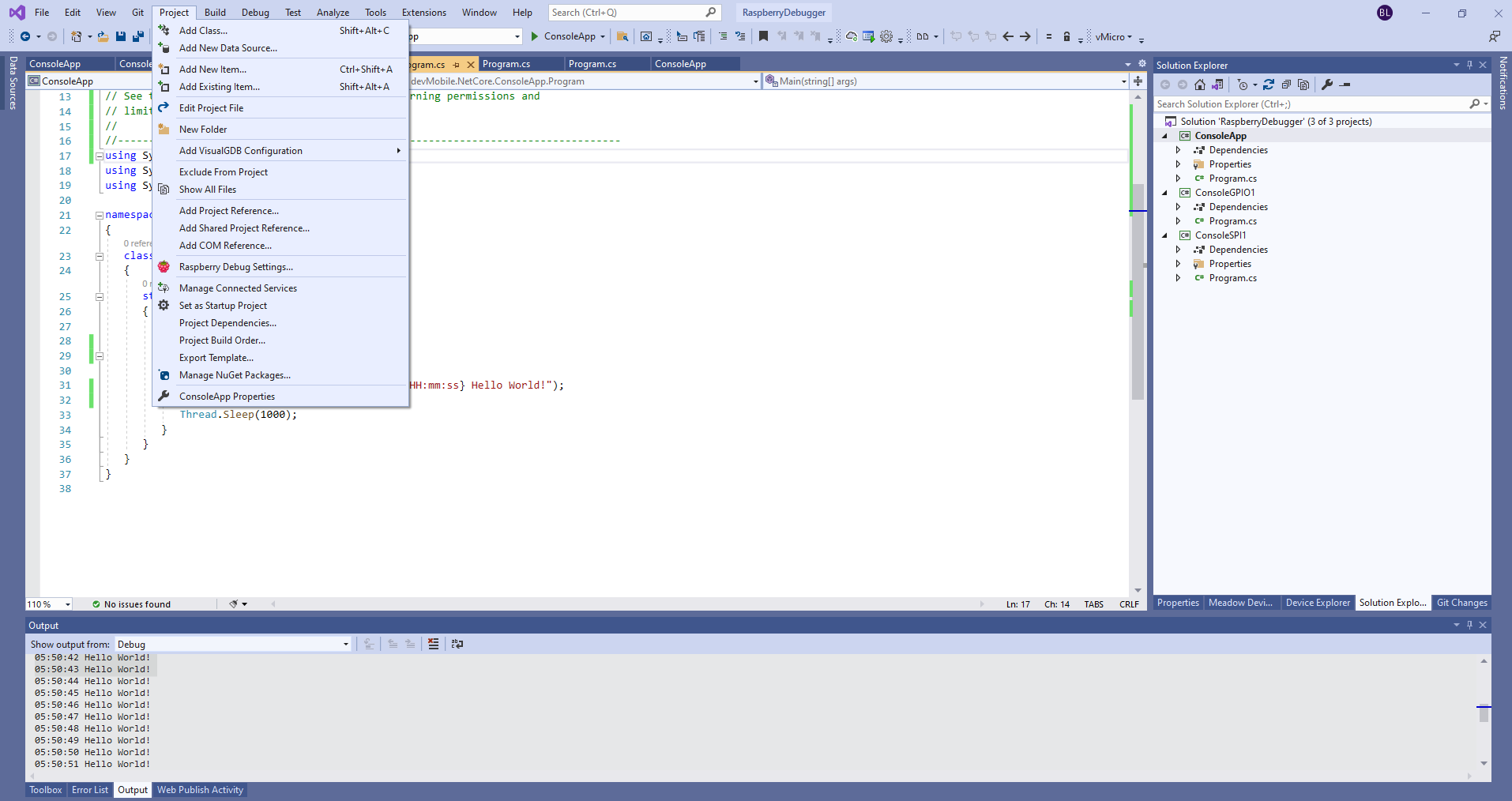Switch to the Error List tab
The image size is (1512, 801).
pos(90,790)
